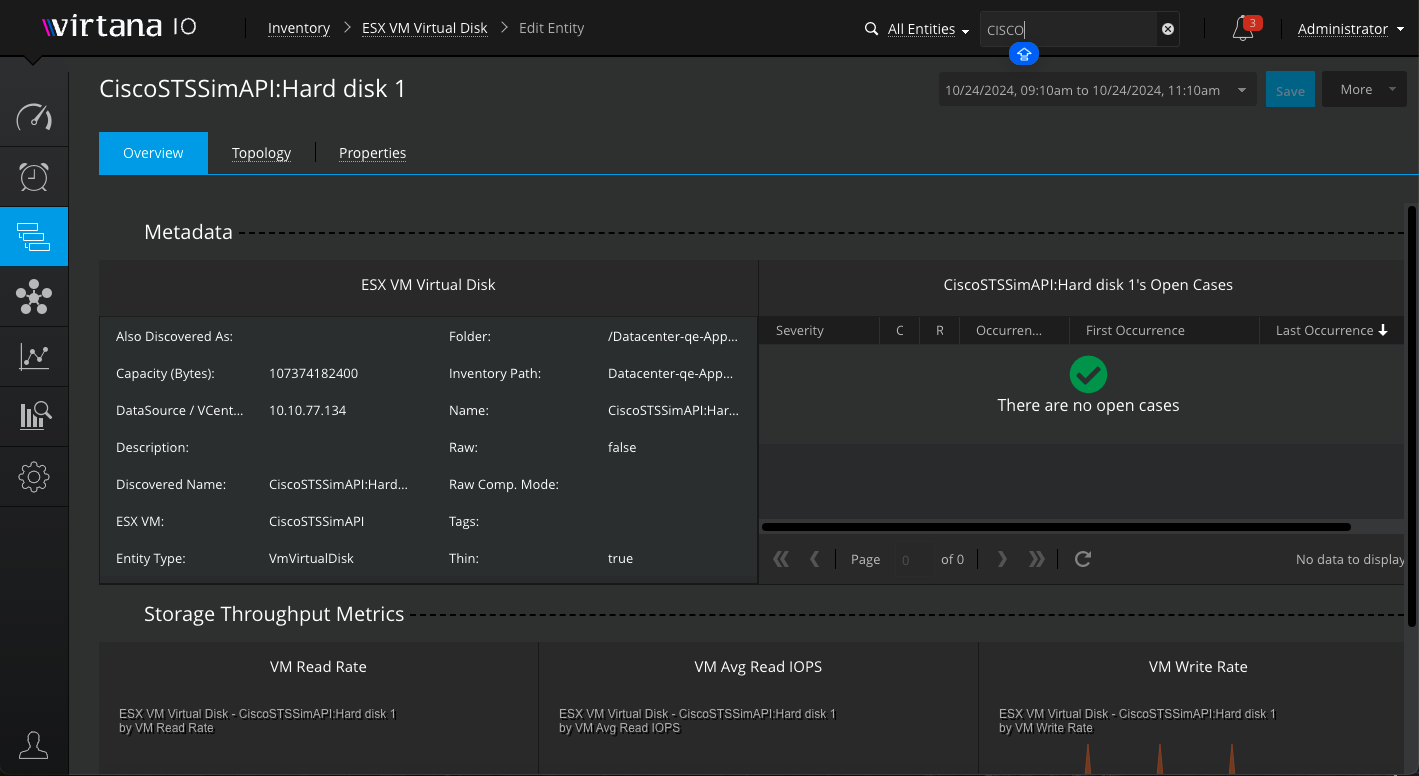Click the C column header
Image resolution: width=1419 pixels, height=776 pixels.
900,330
